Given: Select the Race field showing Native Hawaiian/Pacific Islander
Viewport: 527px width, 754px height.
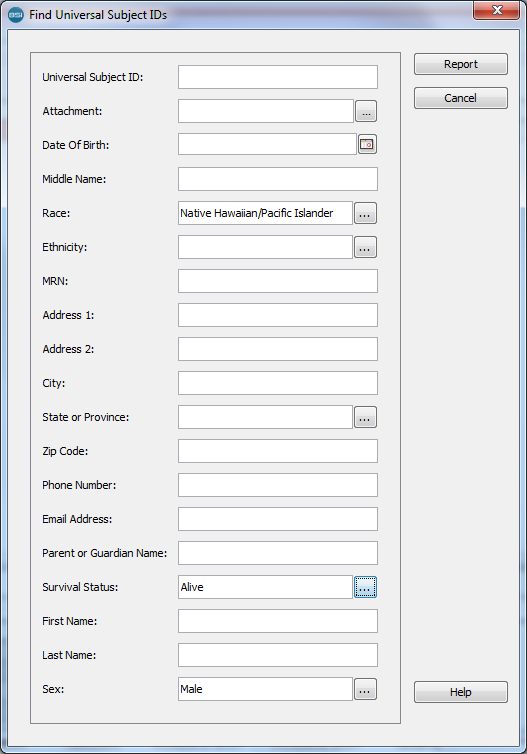Looking at the screenshot, I should (x=265, y=213).
